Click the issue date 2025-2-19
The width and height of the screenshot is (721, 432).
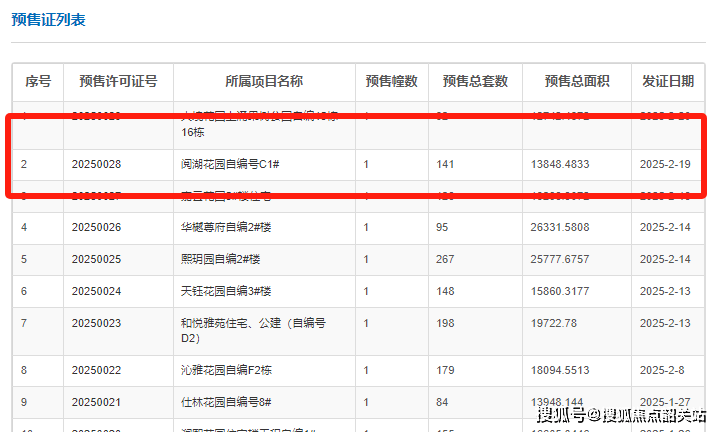coord(665,163)
